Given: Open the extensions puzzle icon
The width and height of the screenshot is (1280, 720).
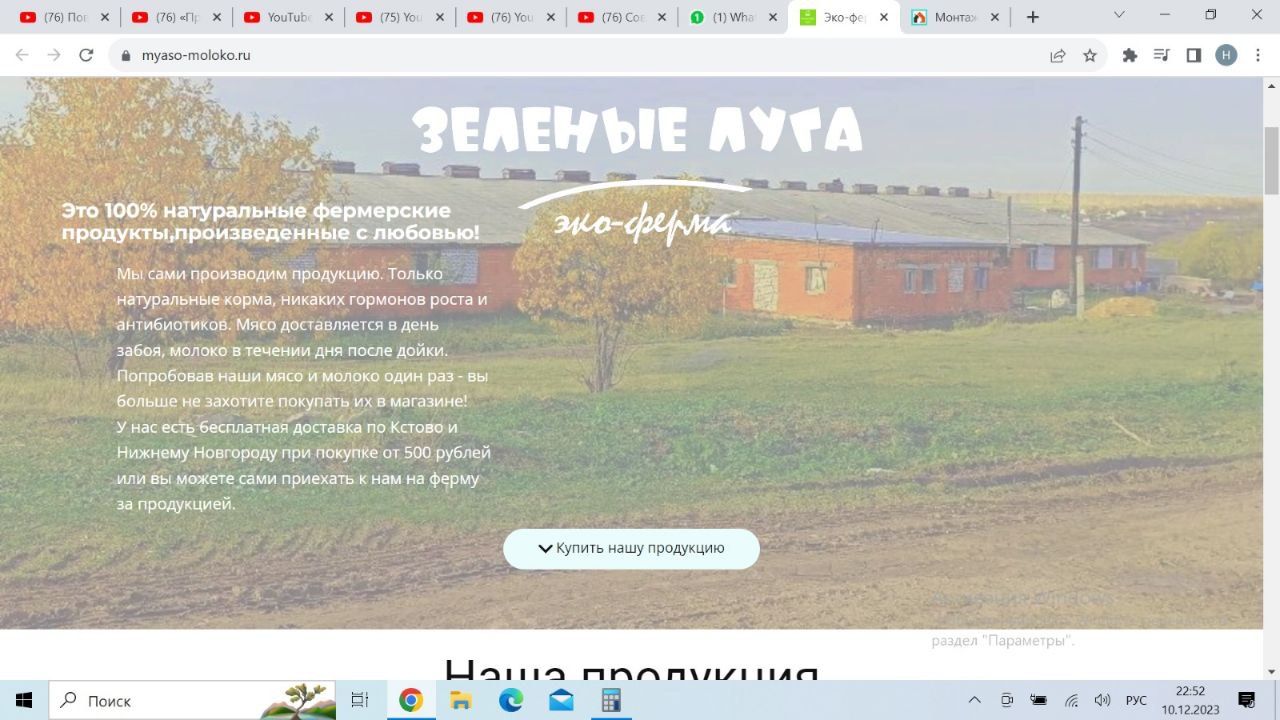Looking at the screenshot, I should (1130, 56).
